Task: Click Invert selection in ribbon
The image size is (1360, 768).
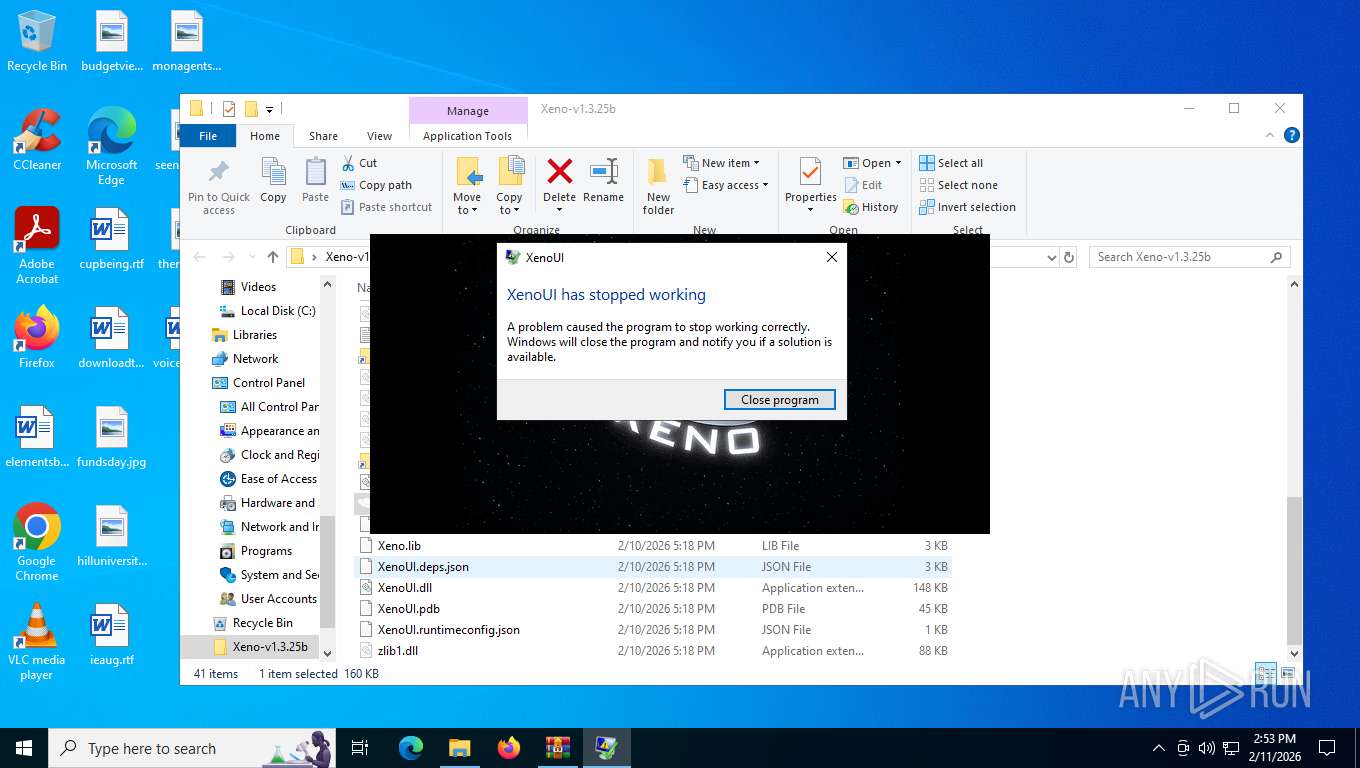Action: pos(967,207)
